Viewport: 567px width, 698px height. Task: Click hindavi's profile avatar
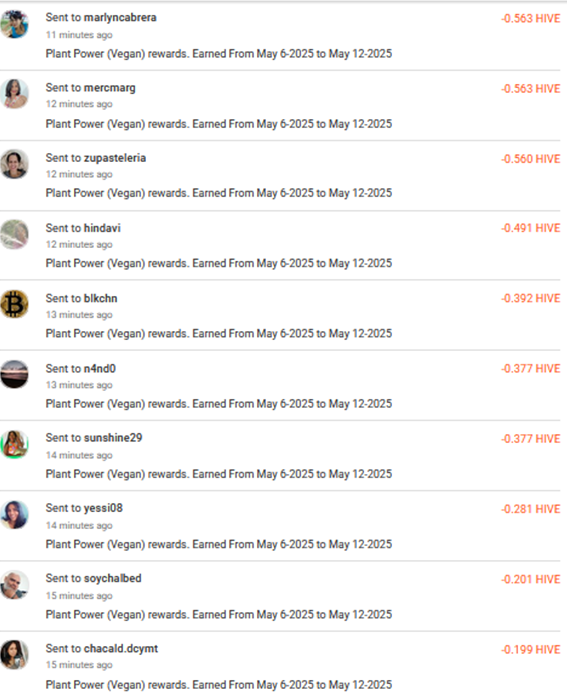[x=14, y=234]
